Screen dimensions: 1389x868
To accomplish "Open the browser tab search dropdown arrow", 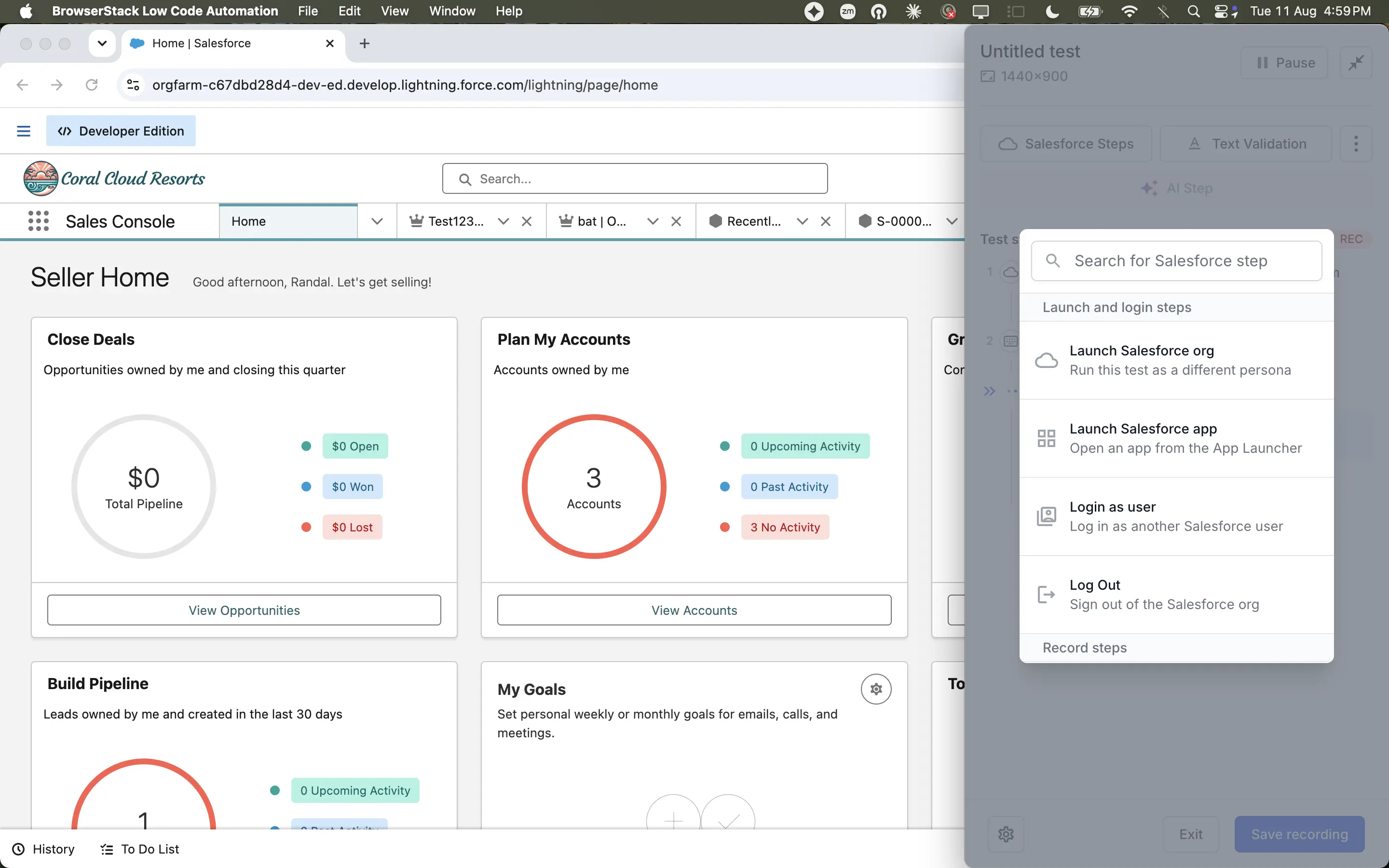I will (102, 43).
